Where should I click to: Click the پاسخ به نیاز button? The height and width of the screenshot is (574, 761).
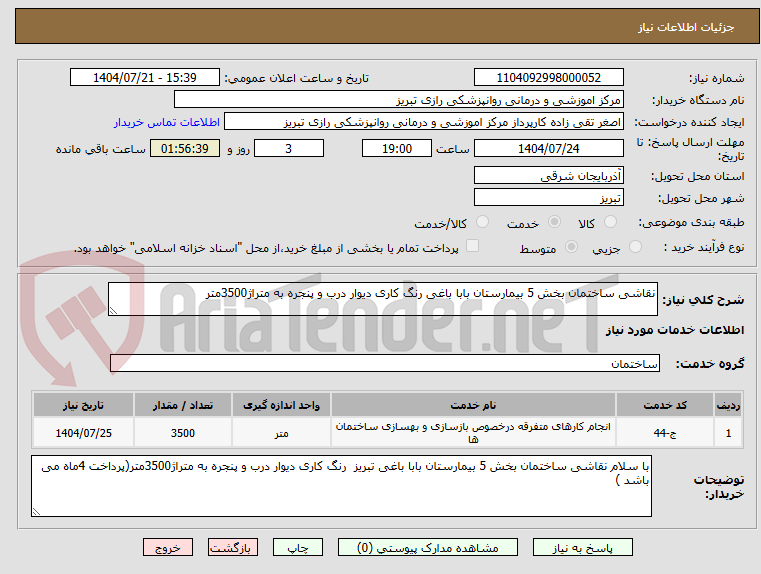coord(582,547)
